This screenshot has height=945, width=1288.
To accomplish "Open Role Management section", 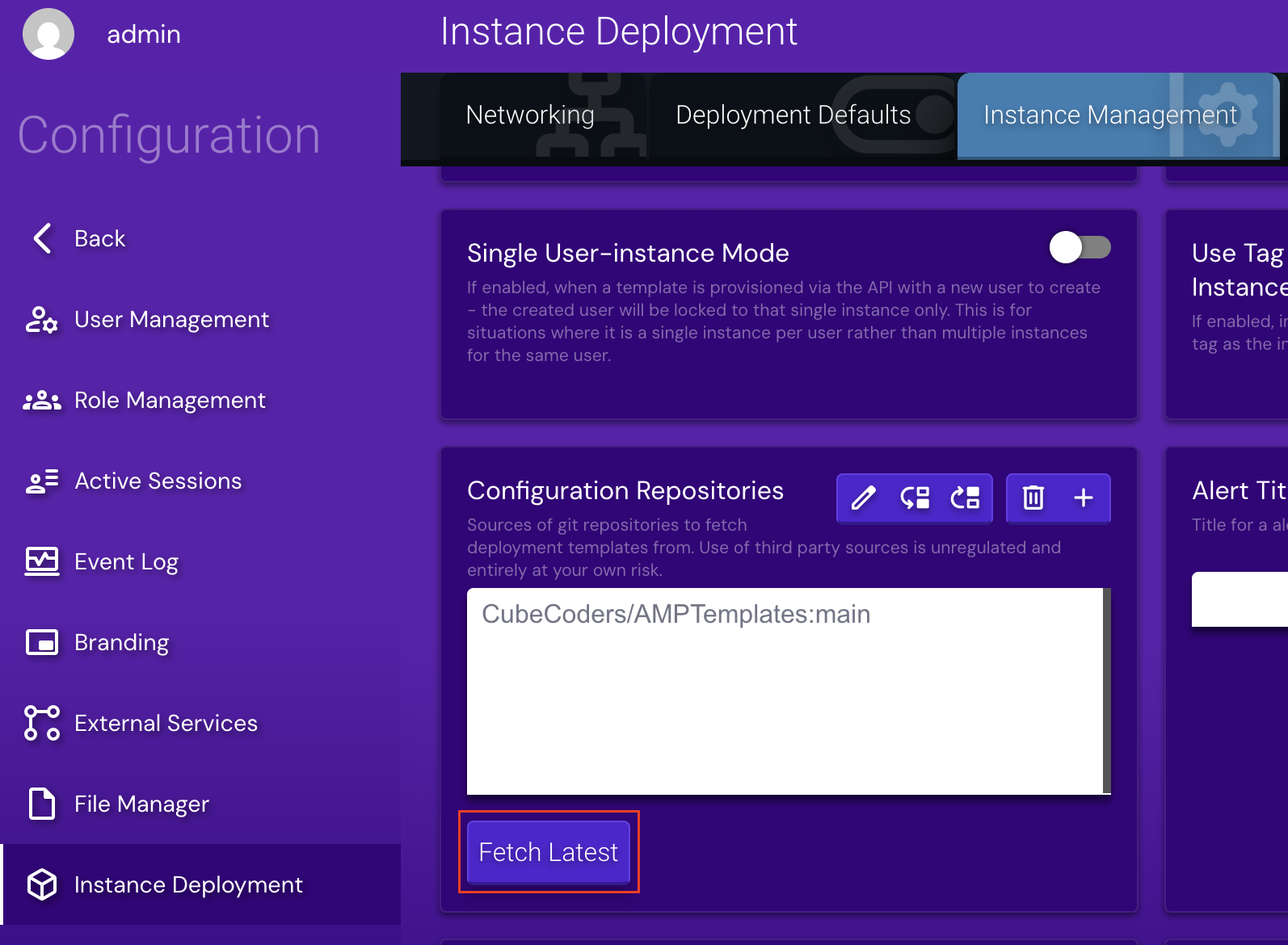I will coord(170,401).
